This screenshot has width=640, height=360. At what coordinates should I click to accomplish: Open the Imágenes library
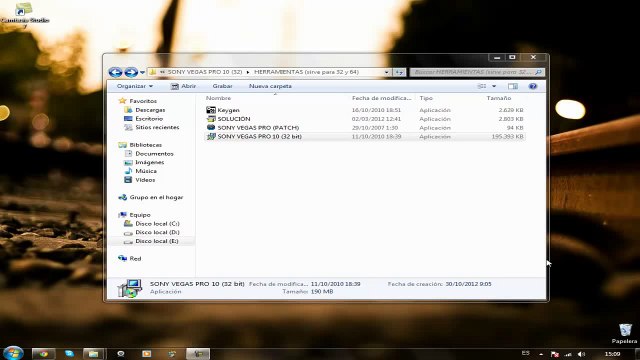149,162
